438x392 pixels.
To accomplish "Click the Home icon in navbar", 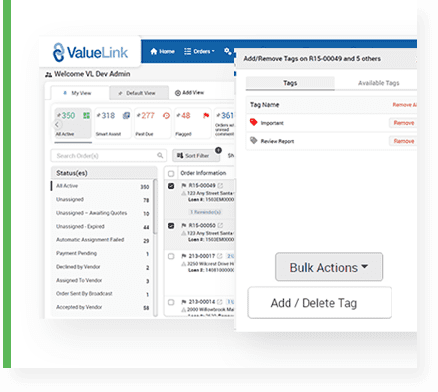I will 154,51.
